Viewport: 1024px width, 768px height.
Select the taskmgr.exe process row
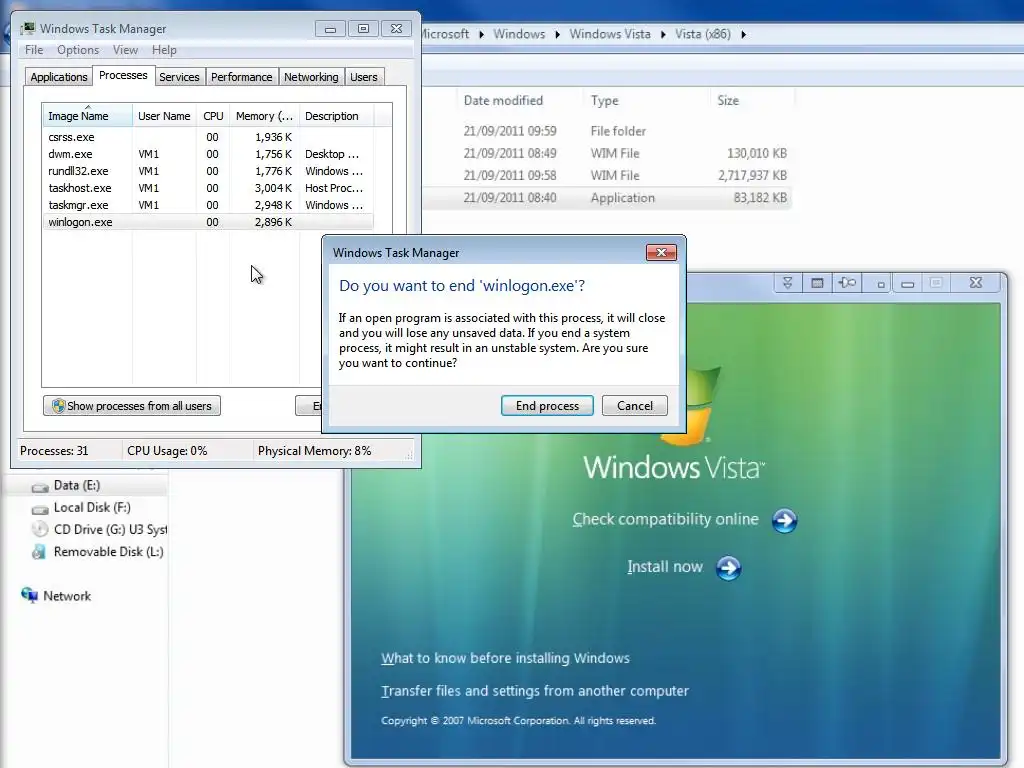coord(208,205)
